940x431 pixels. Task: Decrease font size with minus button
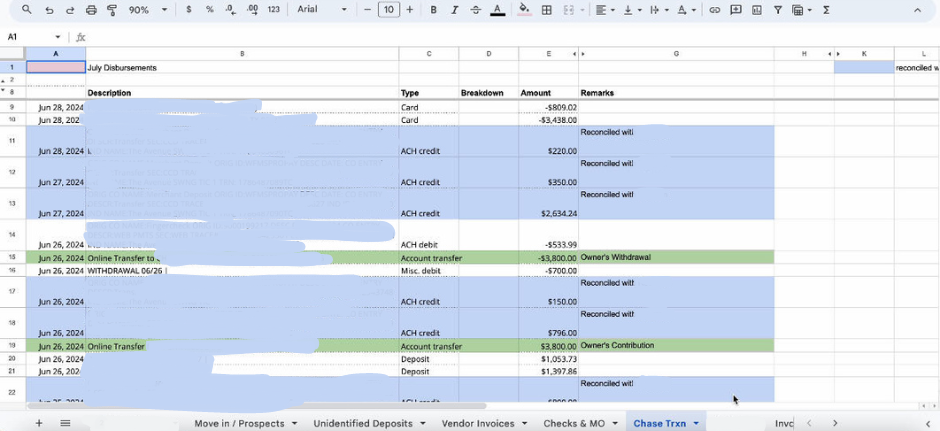pyautogui.click(x=367, y=10)
